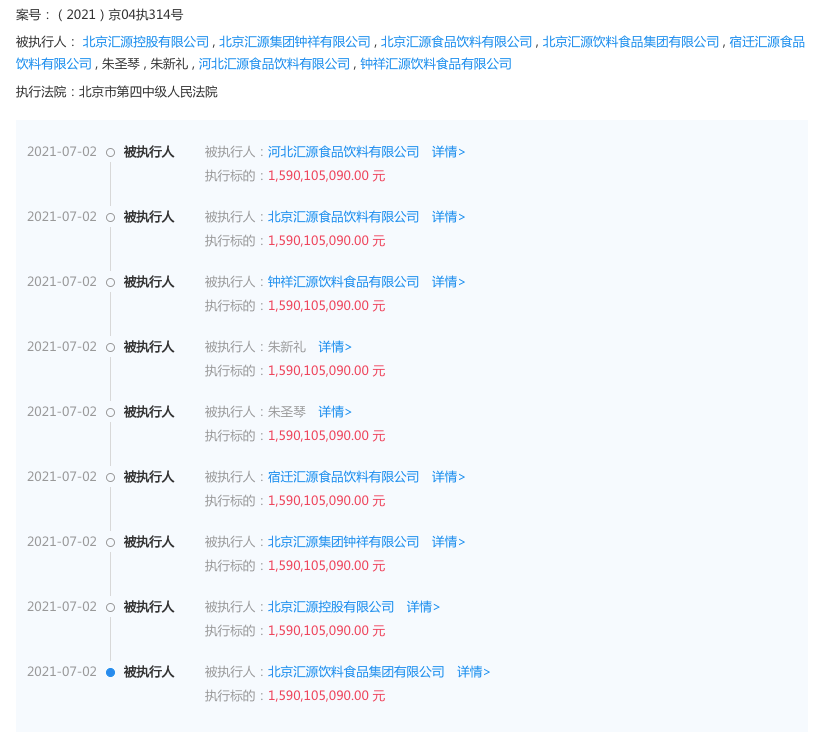The image size is (822, 743).
Task: View 详情 for 河北汇源食品饮料有限公司 entry
Action: 448,152
